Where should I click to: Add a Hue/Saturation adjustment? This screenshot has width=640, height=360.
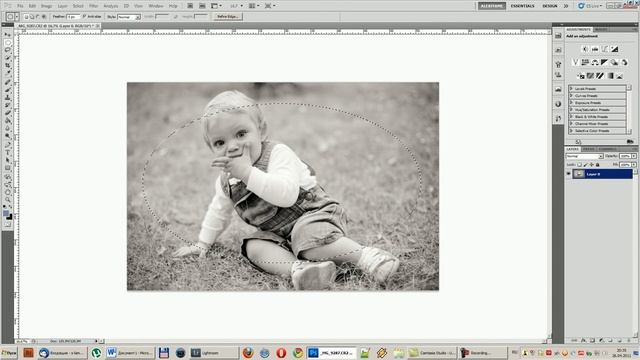(x=585, y=62)
